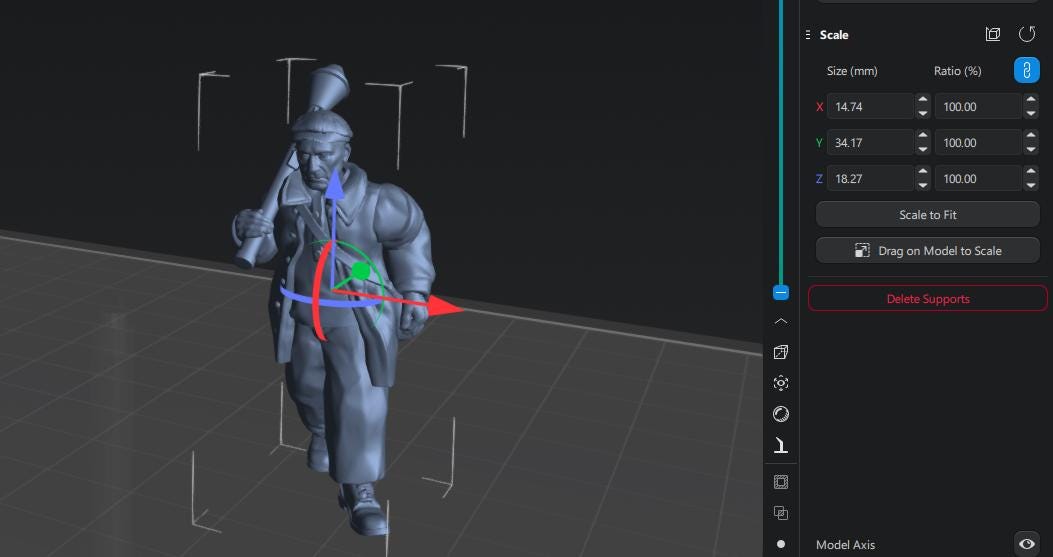This screenshot has width=1053, height=557.
Task: Reset the scale with the circular arrow
Action: 1027,34
